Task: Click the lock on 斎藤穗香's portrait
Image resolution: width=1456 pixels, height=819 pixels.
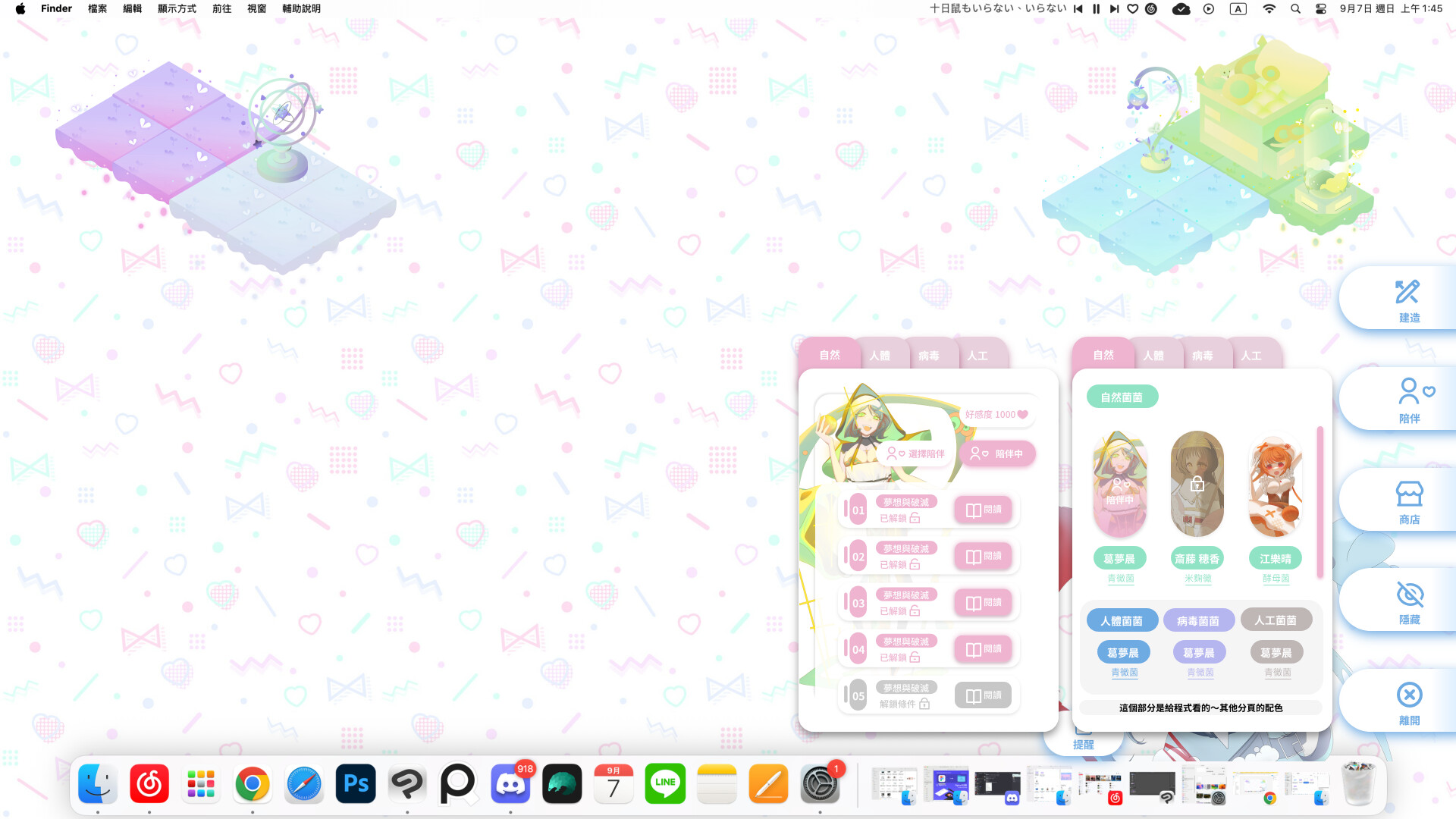Action: (x=1197, y=484)
